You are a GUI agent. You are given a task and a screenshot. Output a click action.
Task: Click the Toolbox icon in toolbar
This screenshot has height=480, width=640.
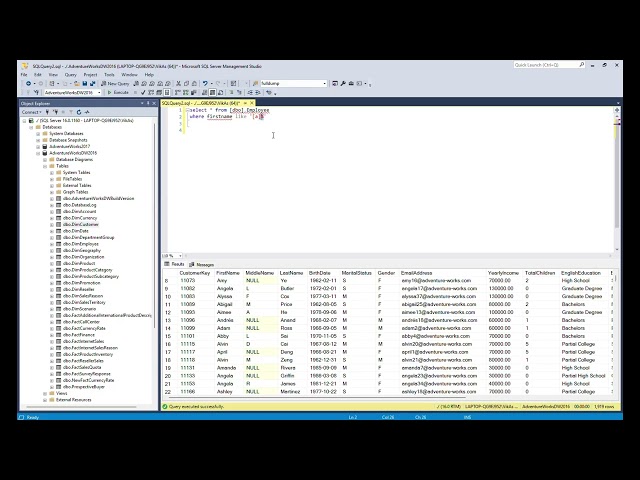point(351,83)
